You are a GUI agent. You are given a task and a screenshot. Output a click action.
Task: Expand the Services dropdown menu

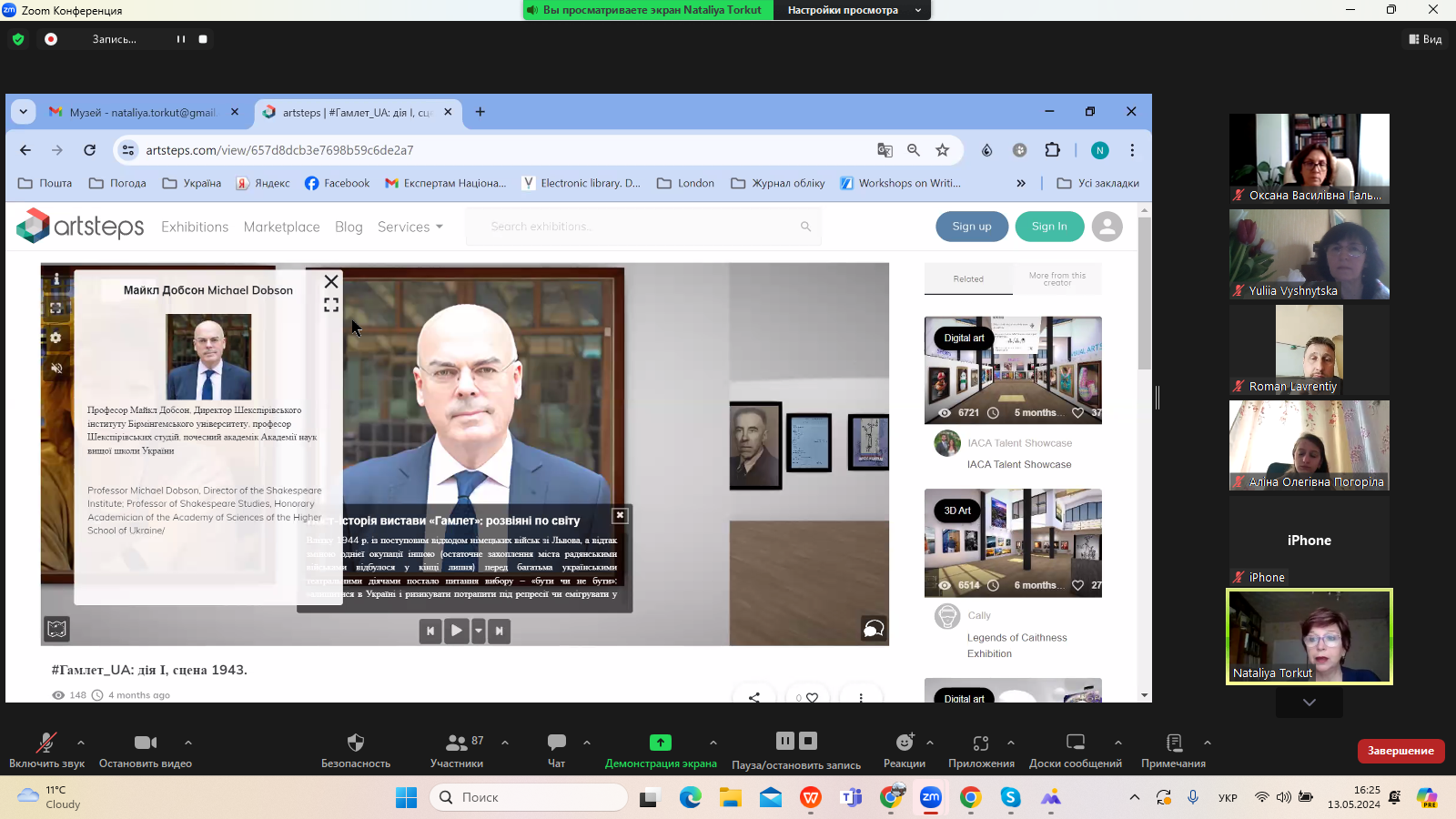click(410, 227)
